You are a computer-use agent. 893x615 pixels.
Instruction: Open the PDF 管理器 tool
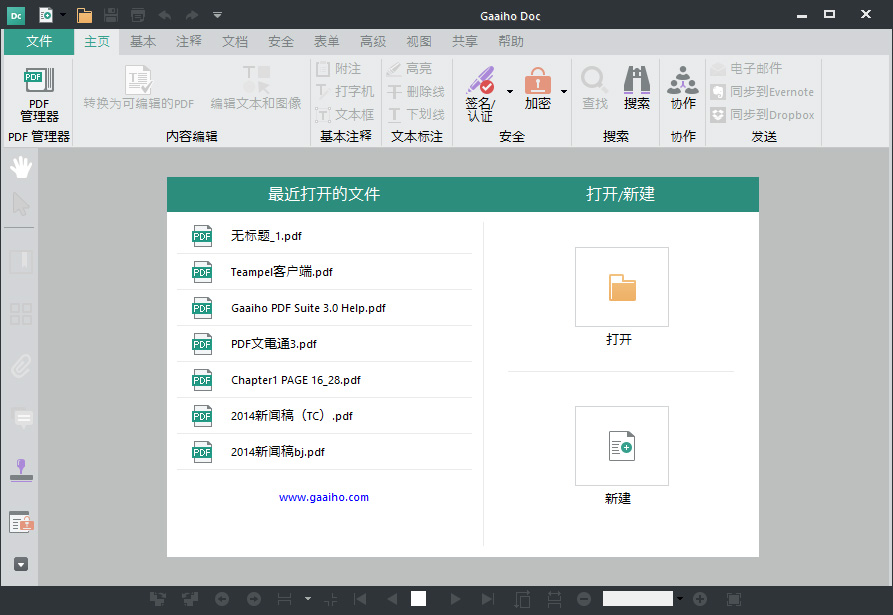point(39,95)
